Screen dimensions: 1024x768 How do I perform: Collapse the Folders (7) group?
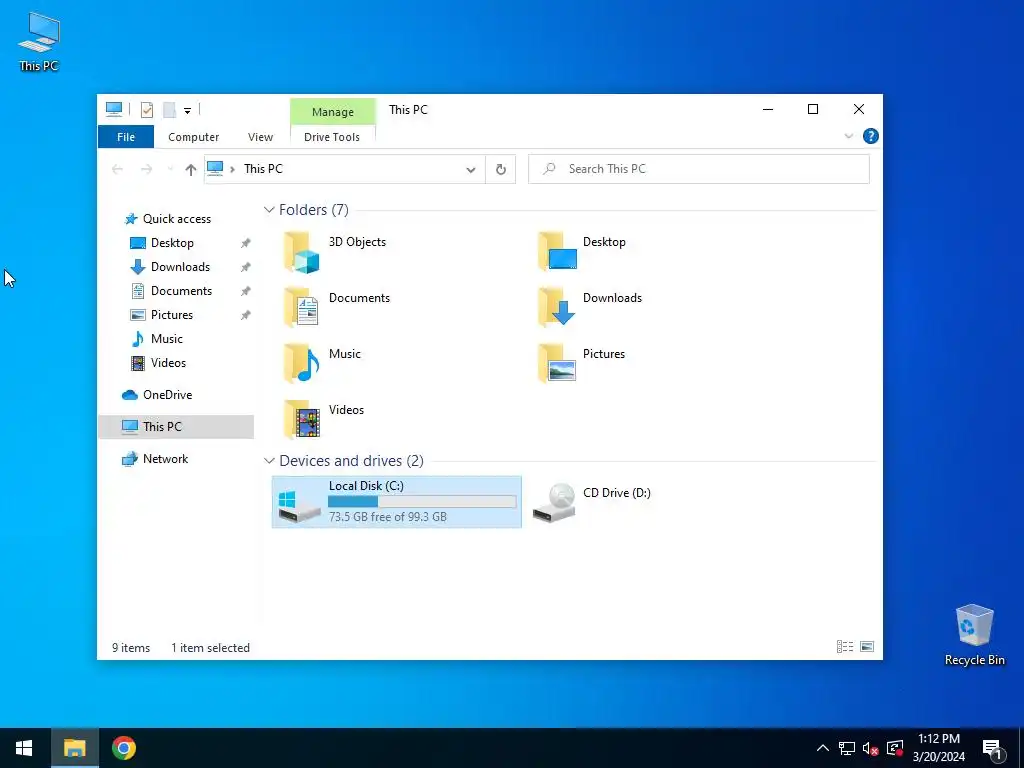269,210
